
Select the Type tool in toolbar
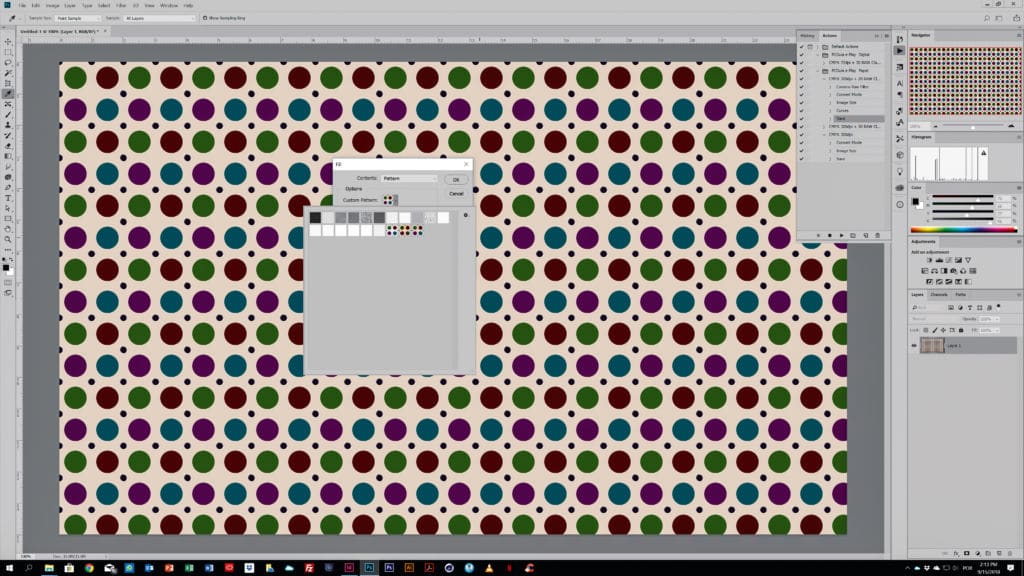[x=8, y=198]
